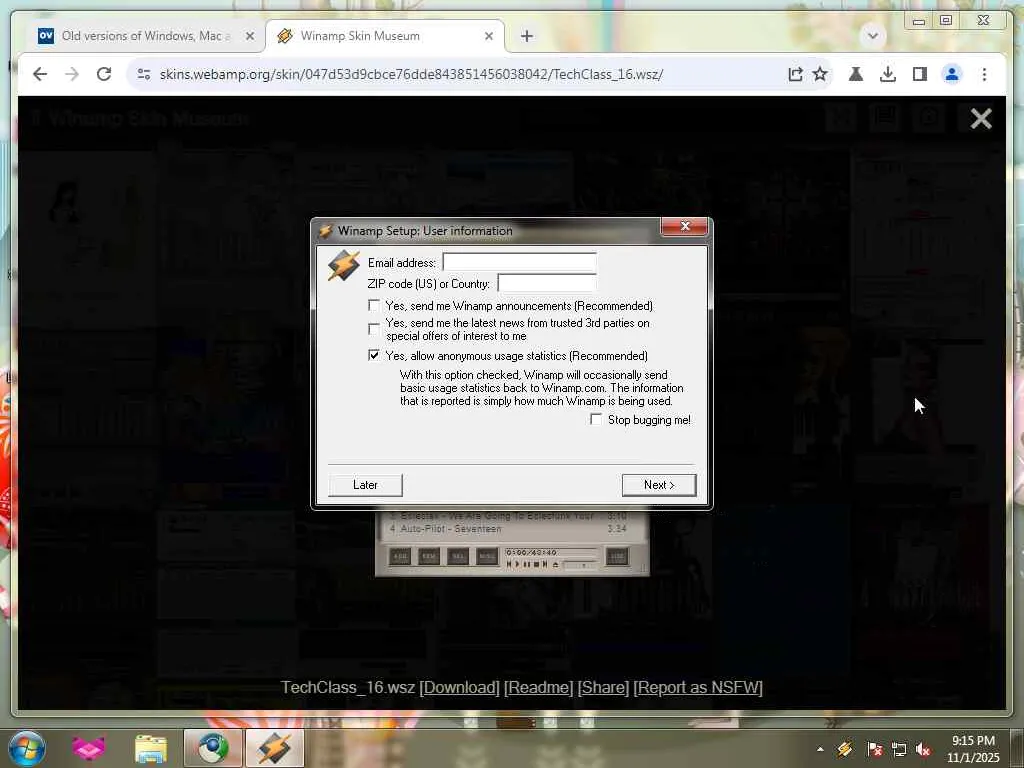
Task: Open File Explorer from the taskbar
Action: (151, 748)
